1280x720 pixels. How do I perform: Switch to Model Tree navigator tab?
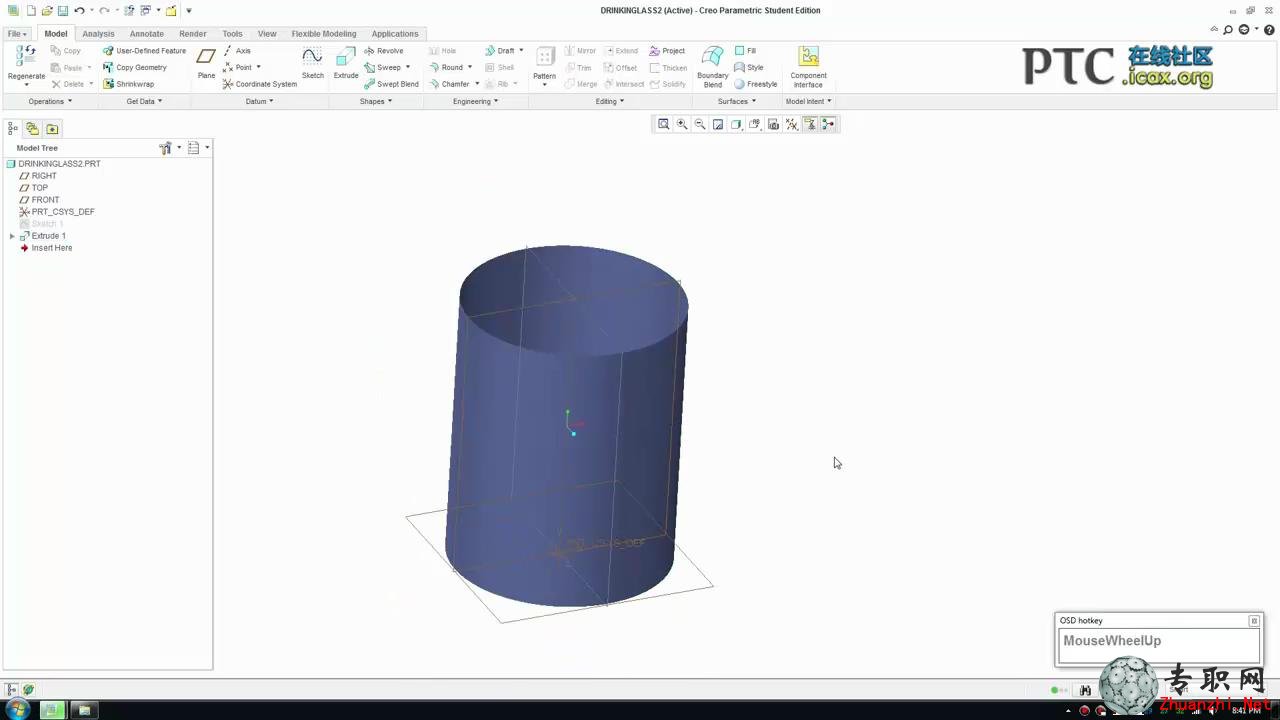13,128
